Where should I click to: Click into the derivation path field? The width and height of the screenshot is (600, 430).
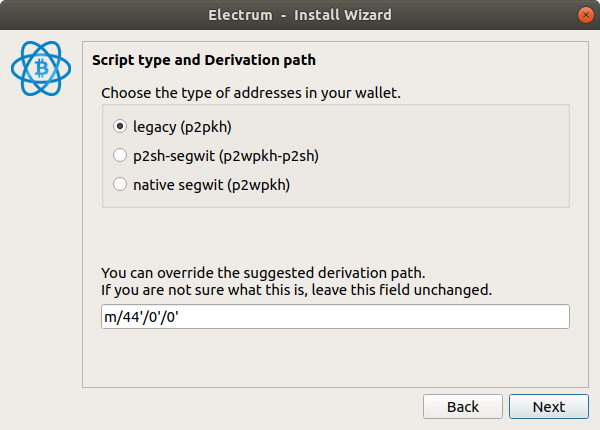[335, 317]
